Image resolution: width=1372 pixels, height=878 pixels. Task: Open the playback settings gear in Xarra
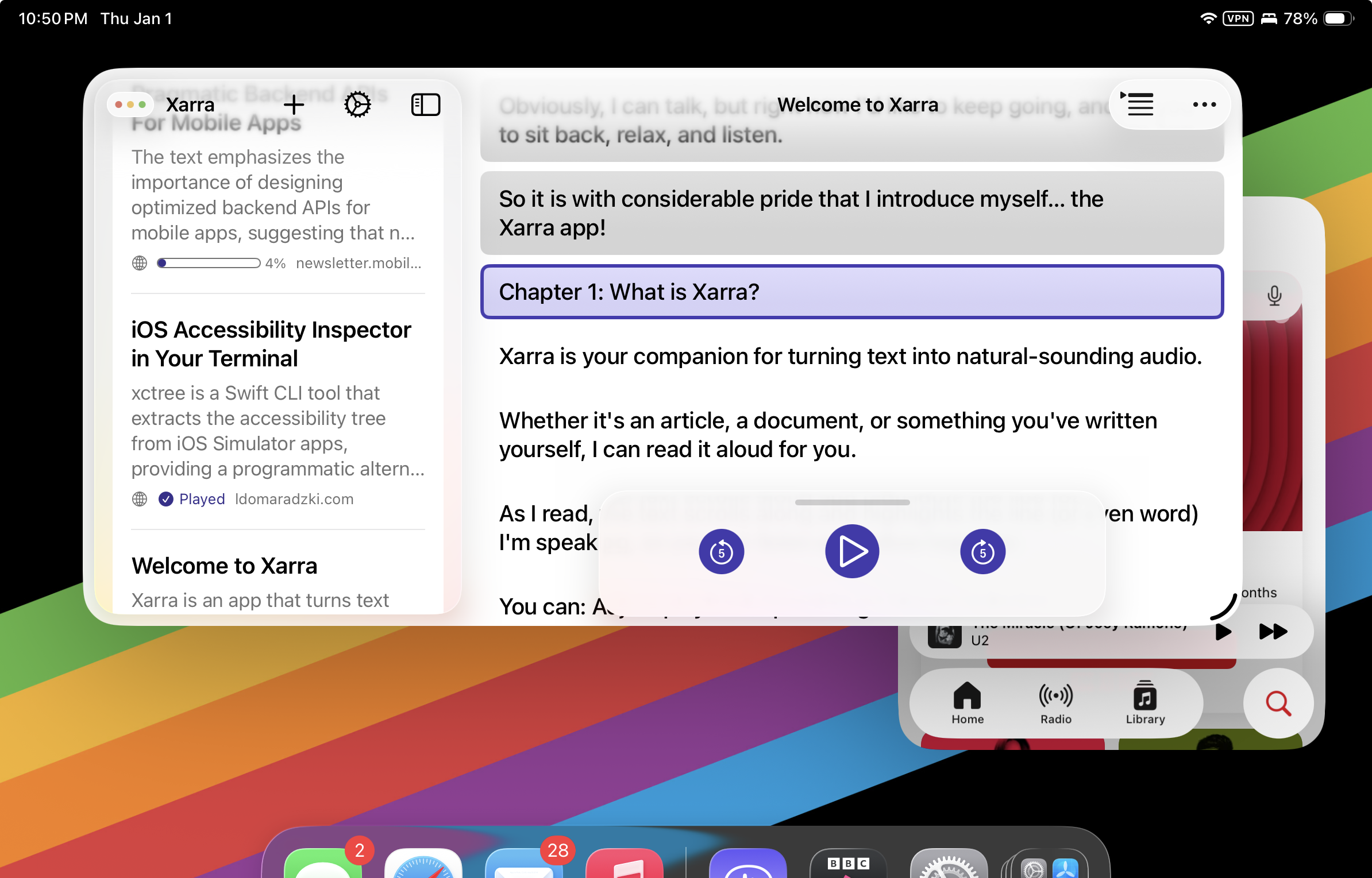(x=358, y=105)
